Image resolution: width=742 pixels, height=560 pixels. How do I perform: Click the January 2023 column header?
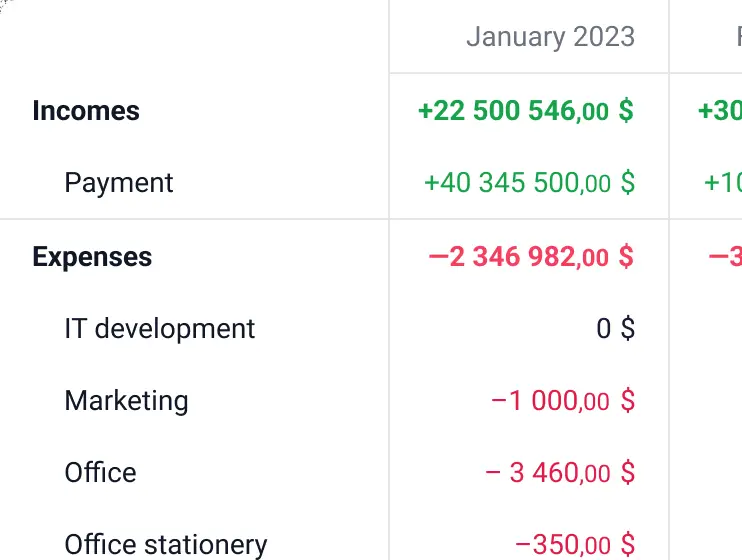click(x=550, y=36)
